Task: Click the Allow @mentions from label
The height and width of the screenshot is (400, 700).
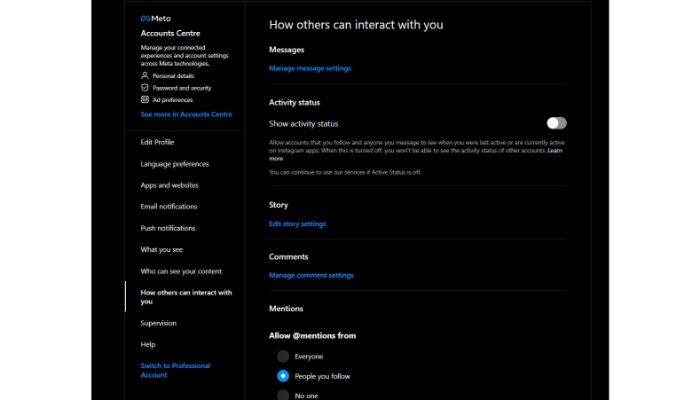Action: pyautogui.click(x=312, y=336)
